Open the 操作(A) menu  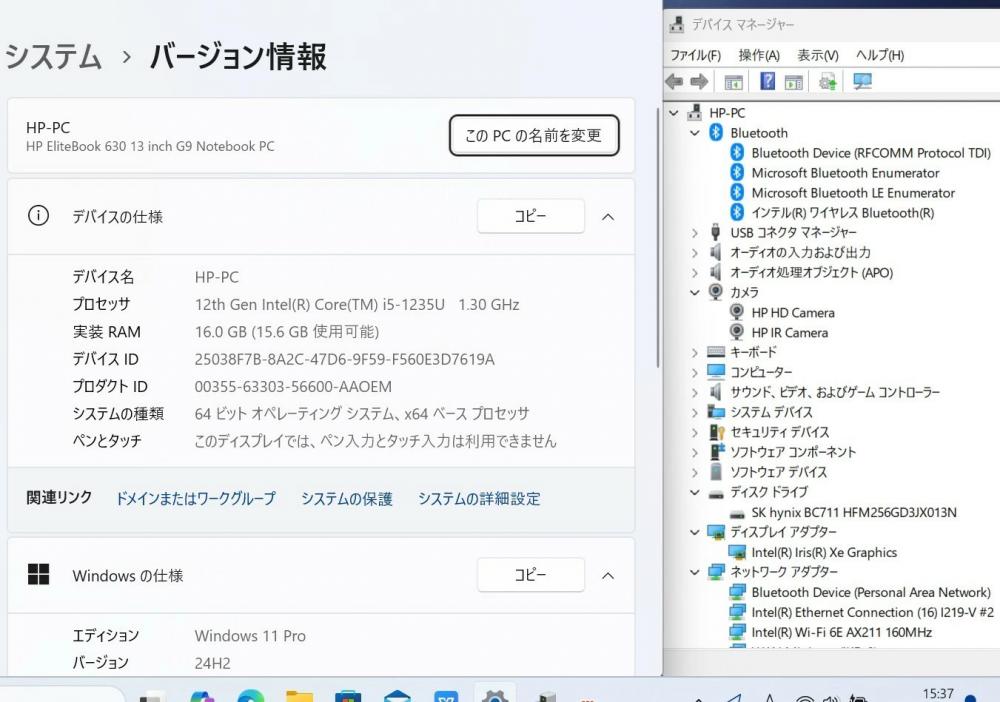coord(759,55)
